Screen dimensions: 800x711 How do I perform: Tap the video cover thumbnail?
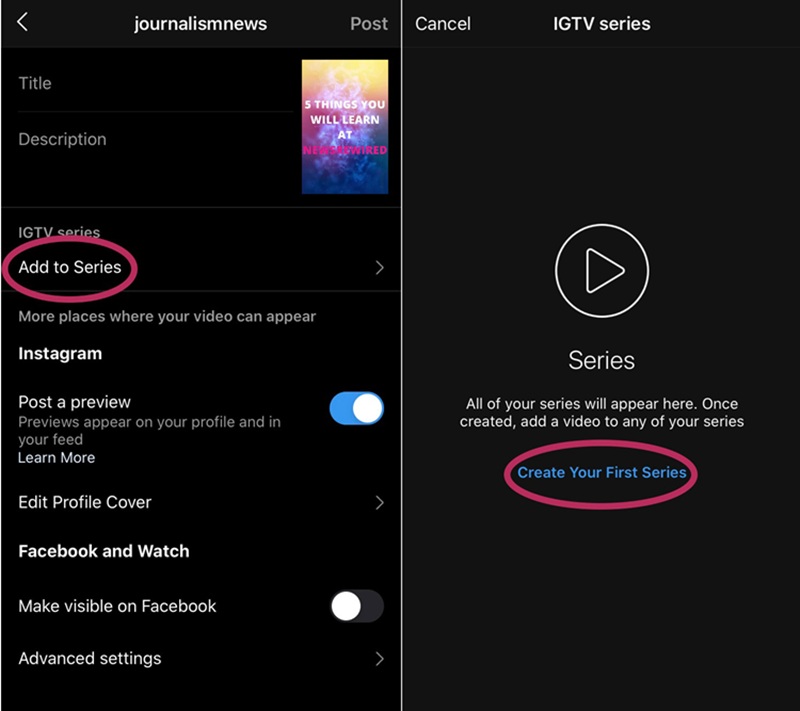click(345, 127)
